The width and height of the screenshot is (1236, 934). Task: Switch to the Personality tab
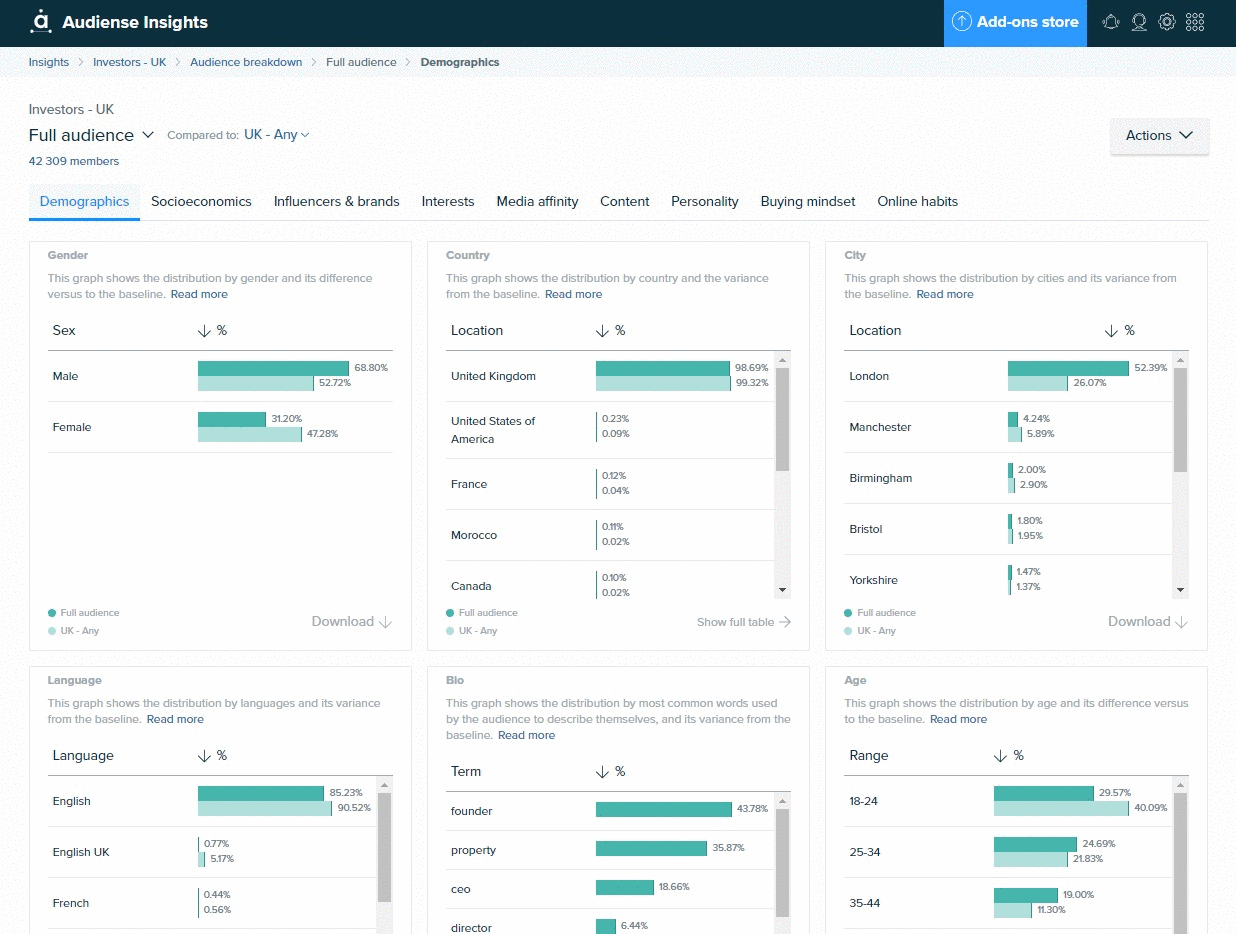[705, 202]
